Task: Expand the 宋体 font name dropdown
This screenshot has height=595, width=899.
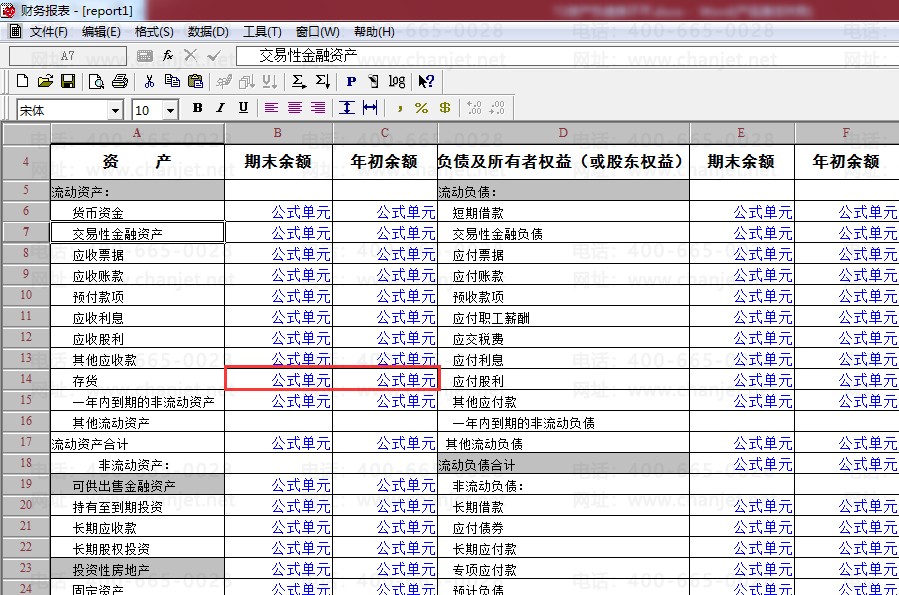Action: pyautogui.click(x=115, y=110)
